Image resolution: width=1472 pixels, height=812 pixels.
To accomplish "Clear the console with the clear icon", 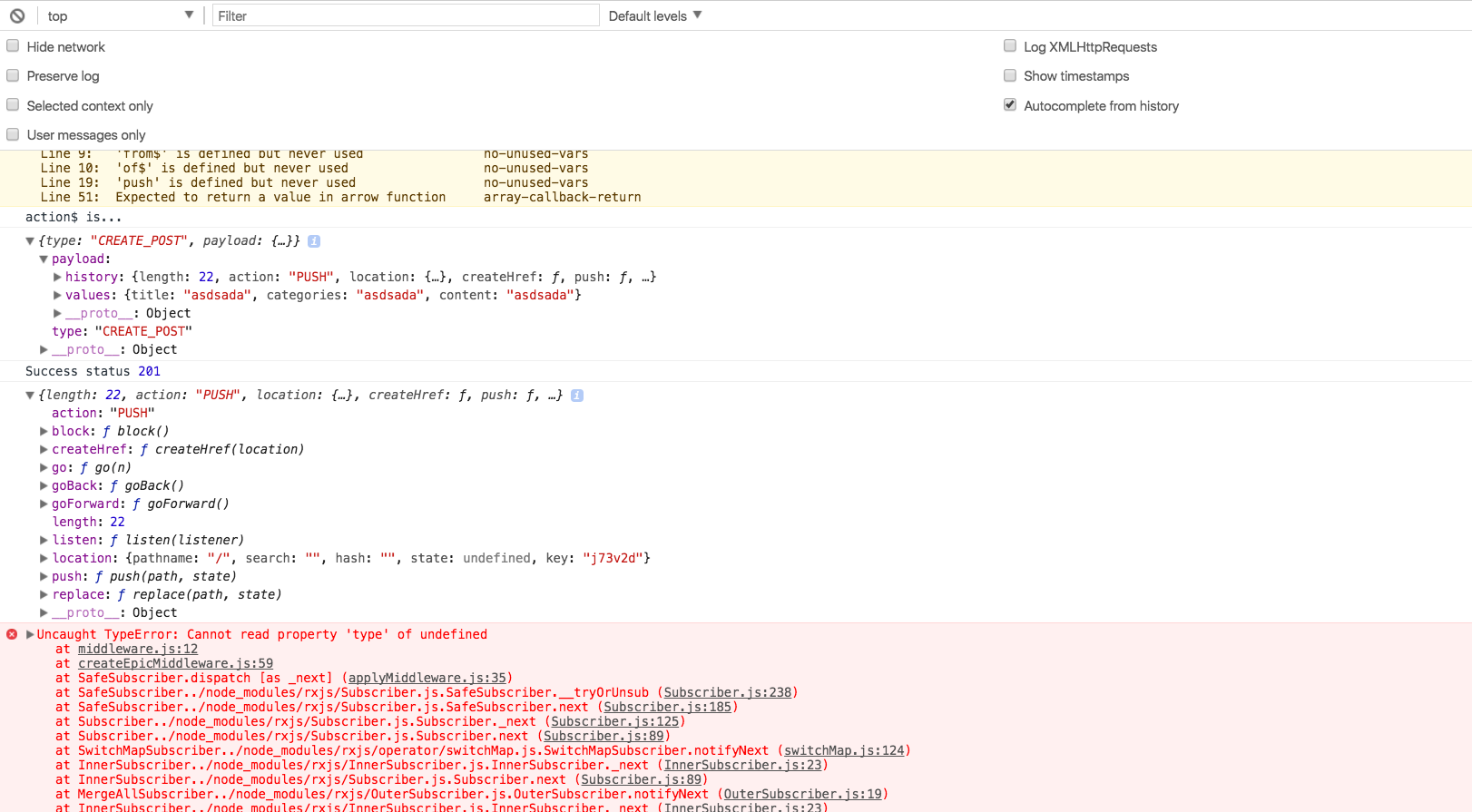I will [x=17, y=15].
